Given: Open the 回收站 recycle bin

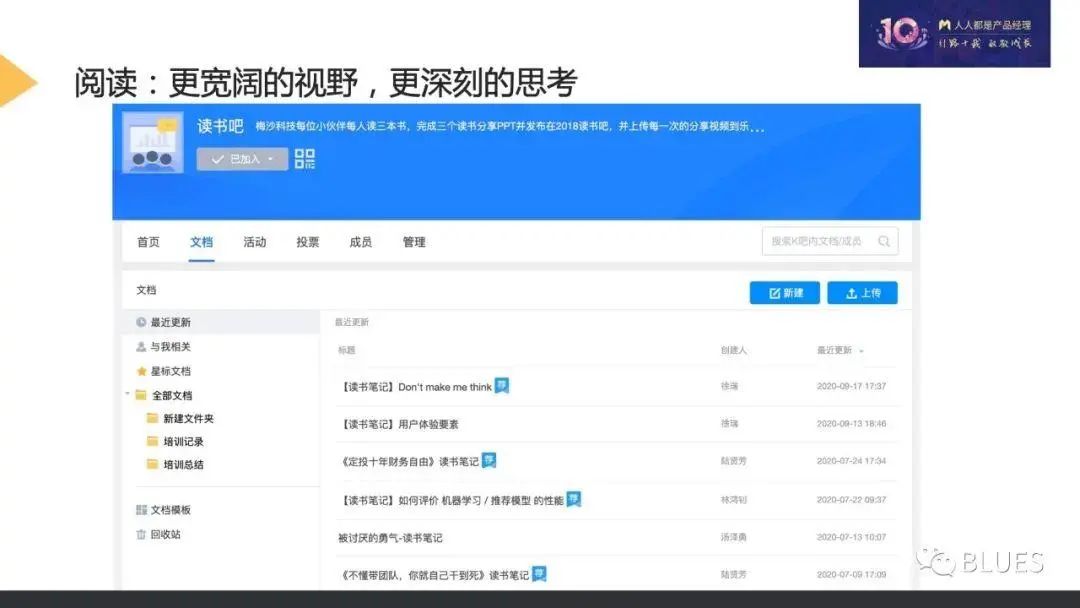Looking at the screenshot, I should click(x=165, y=534).
